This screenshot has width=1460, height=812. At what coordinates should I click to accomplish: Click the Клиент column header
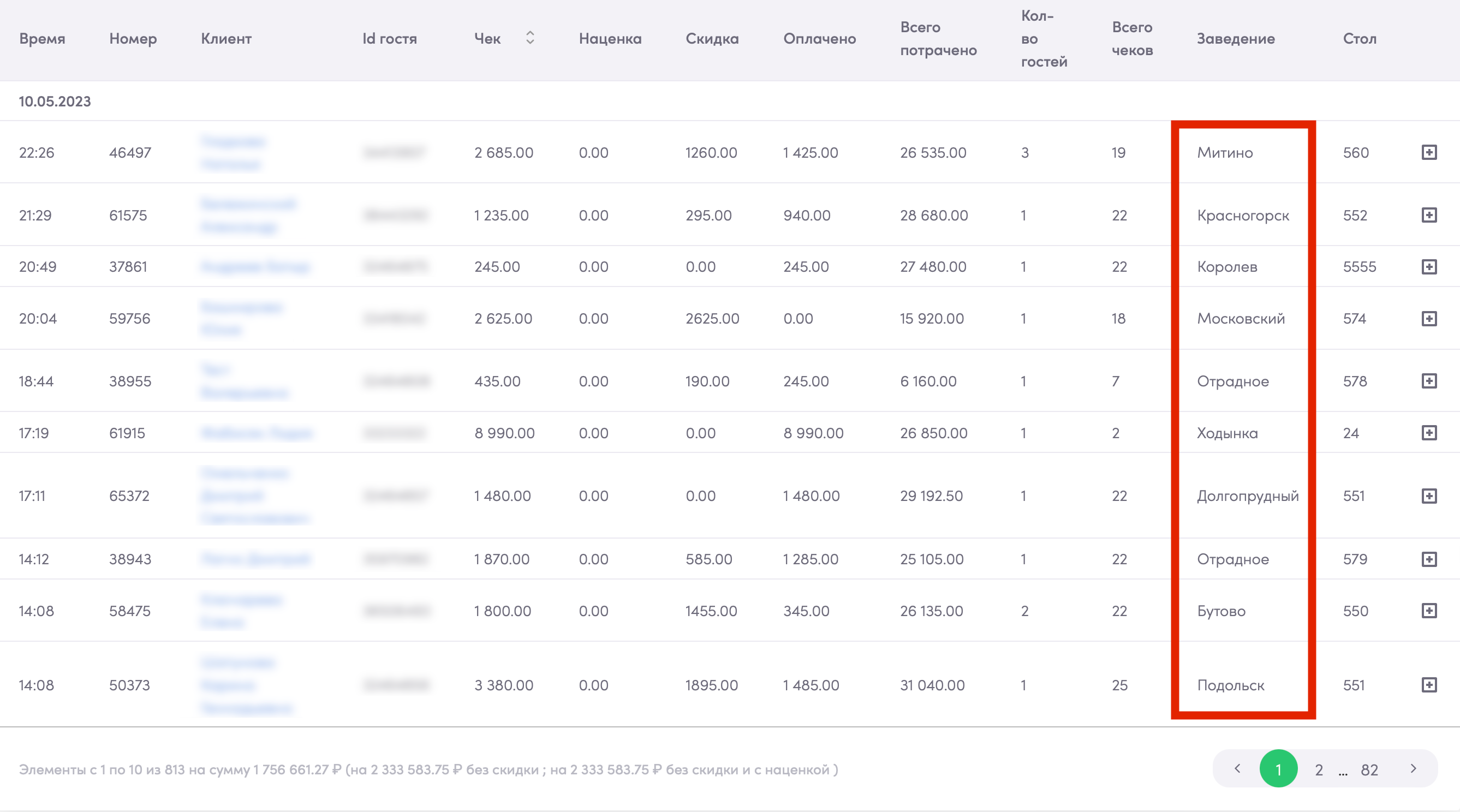click(226, 39)
